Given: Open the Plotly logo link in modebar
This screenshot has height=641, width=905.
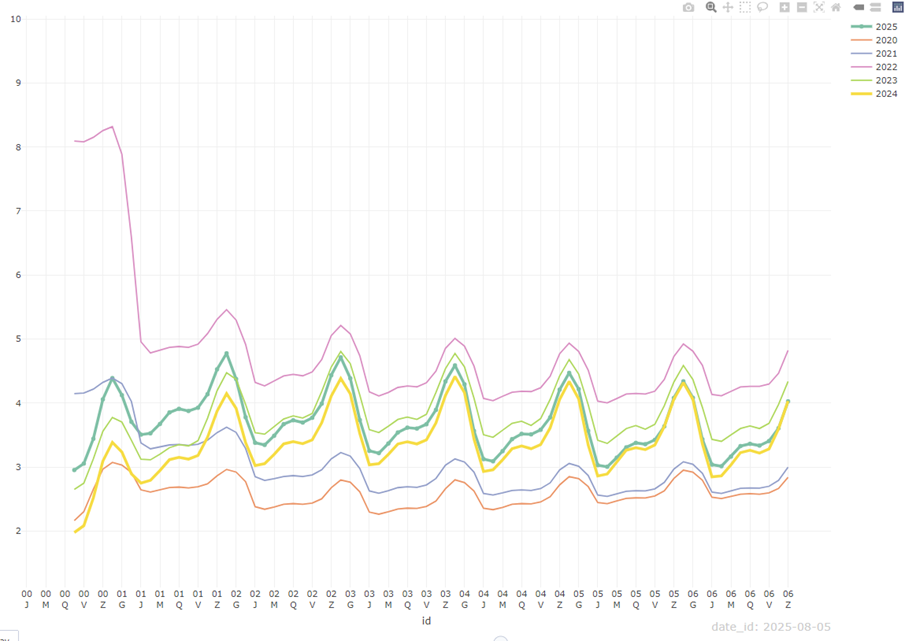Looking at the screenshot, I should click(897, 7).
